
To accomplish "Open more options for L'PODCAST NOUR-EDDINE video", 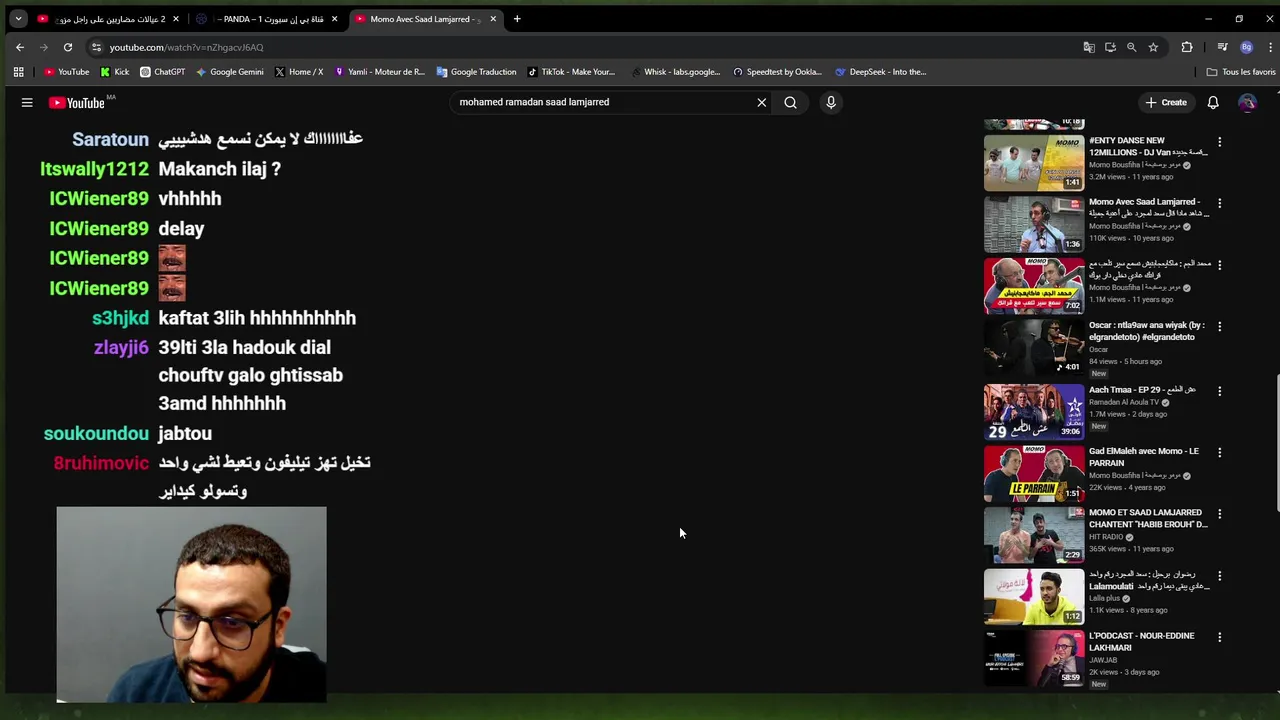I will 1219,637.
